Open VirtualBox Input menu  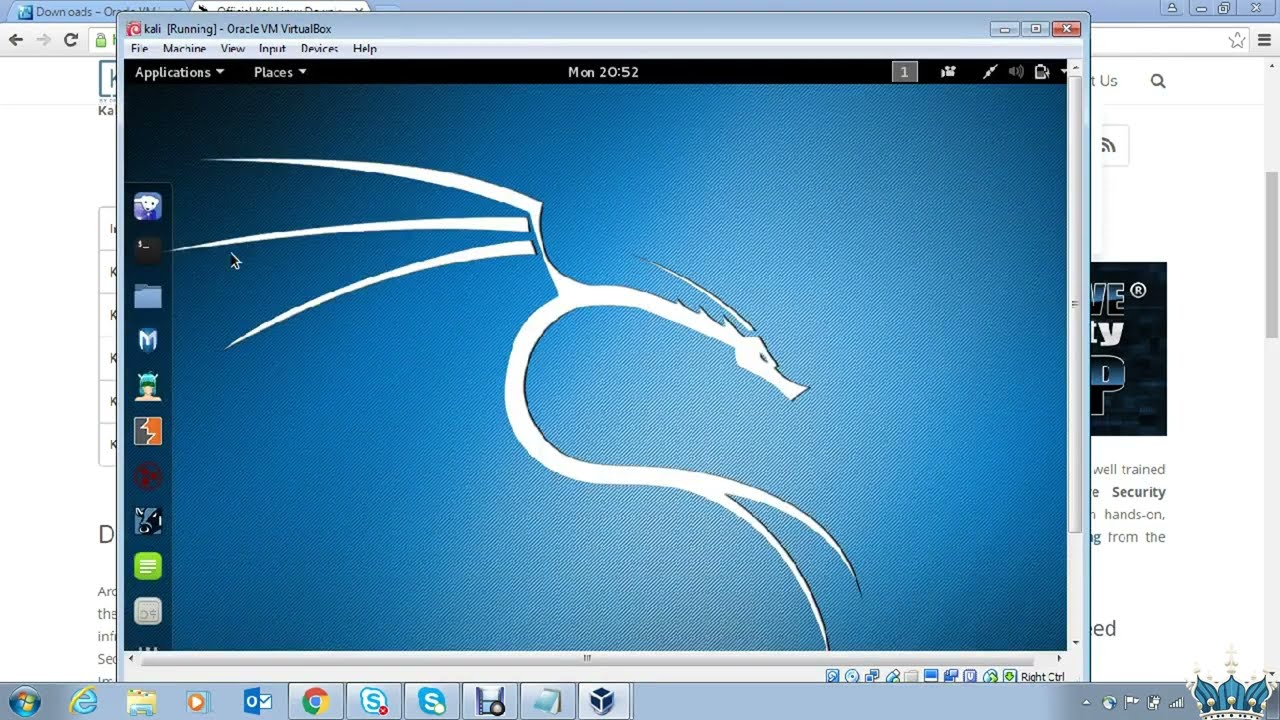coord(272,48)
